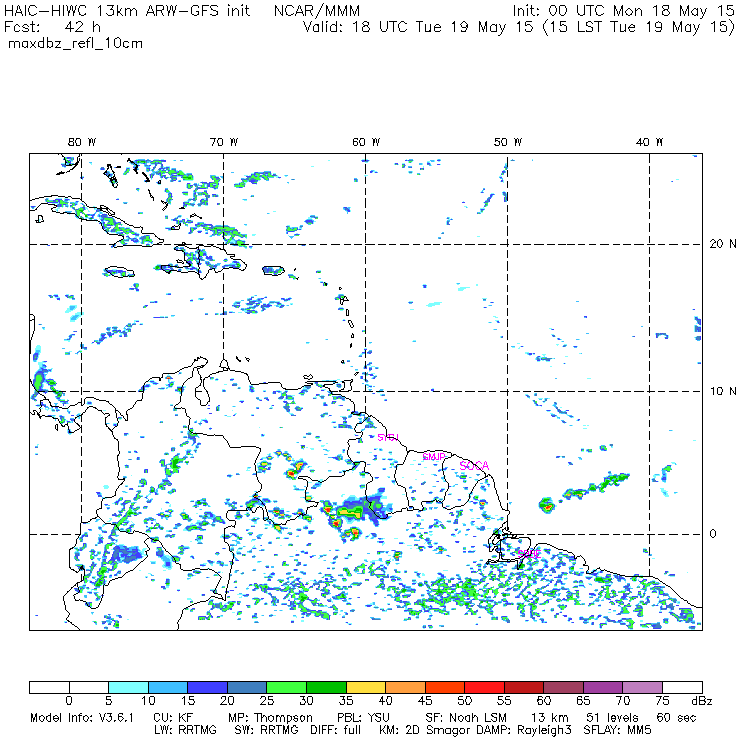This screenshot has width=740, height=740.
Task: Click the 'maxdbz_refl_10cm' field name
Action: pos(76,44)
